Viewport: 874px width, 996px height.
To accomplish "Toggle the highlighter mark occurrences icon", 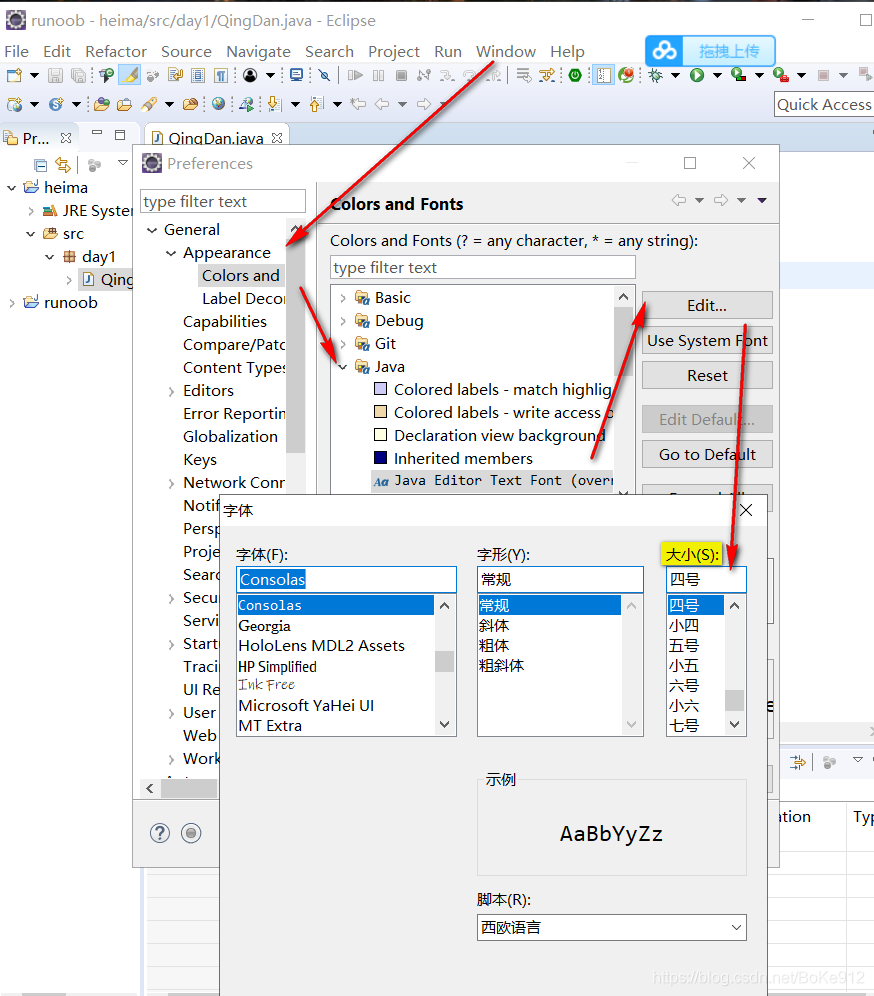I will click(131, 76).
